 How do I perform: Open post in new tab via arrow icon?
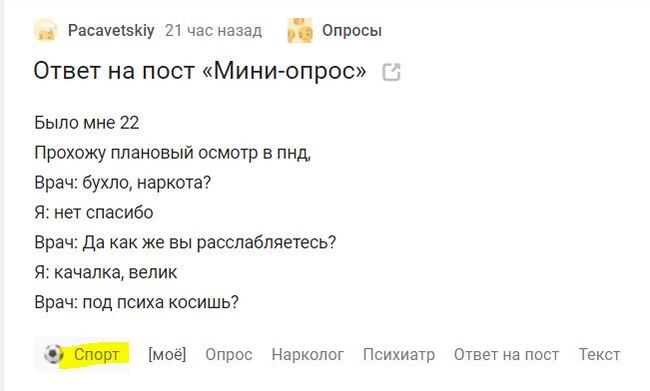[391, 72]
